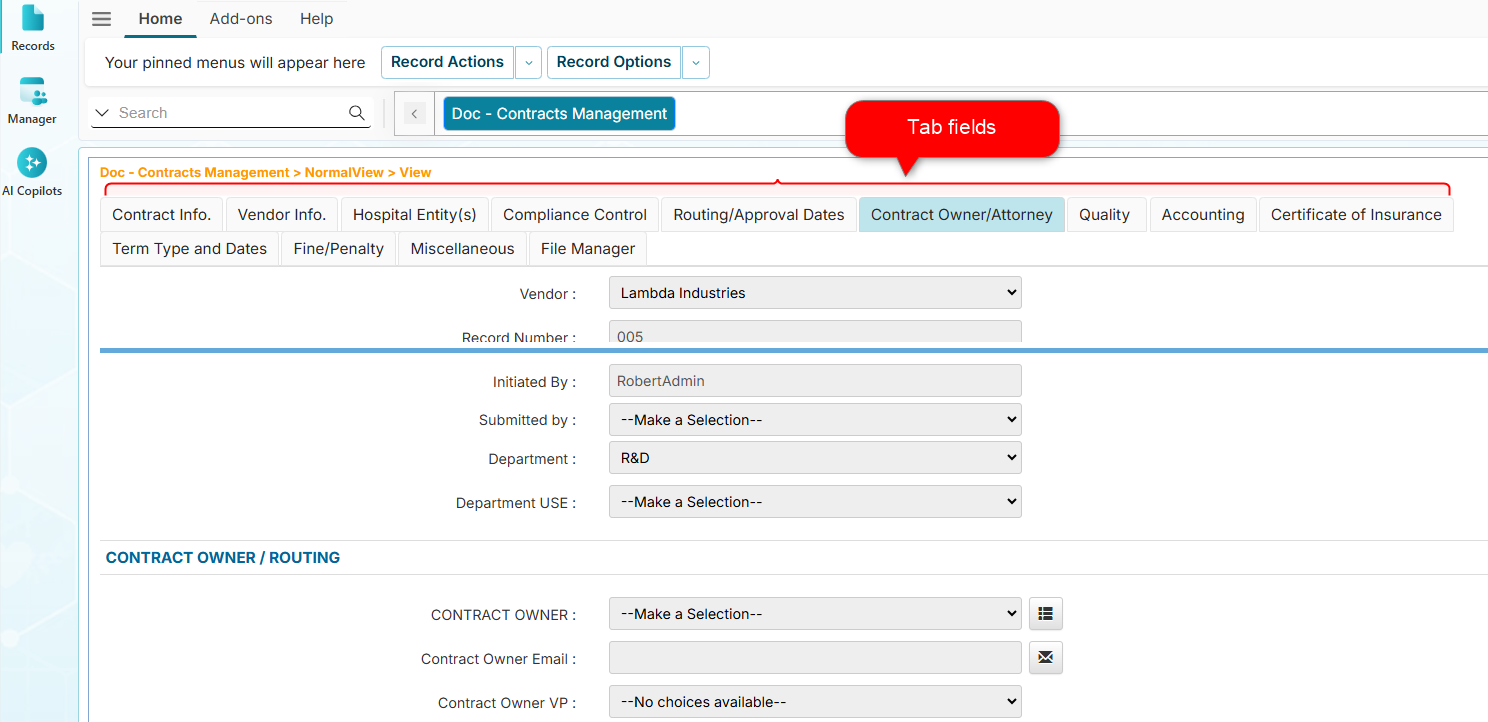This screenshot has height=722, width=1488.
Task: Open the Department dropdown showing R&D
Action: pos(815,458)
